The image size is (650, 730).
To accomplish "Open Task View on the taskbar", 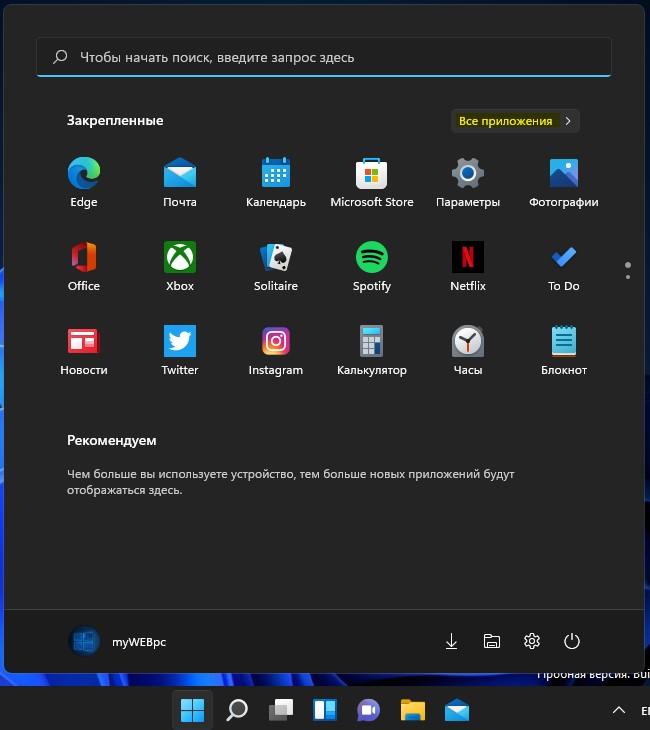I will tap(281, 710).
